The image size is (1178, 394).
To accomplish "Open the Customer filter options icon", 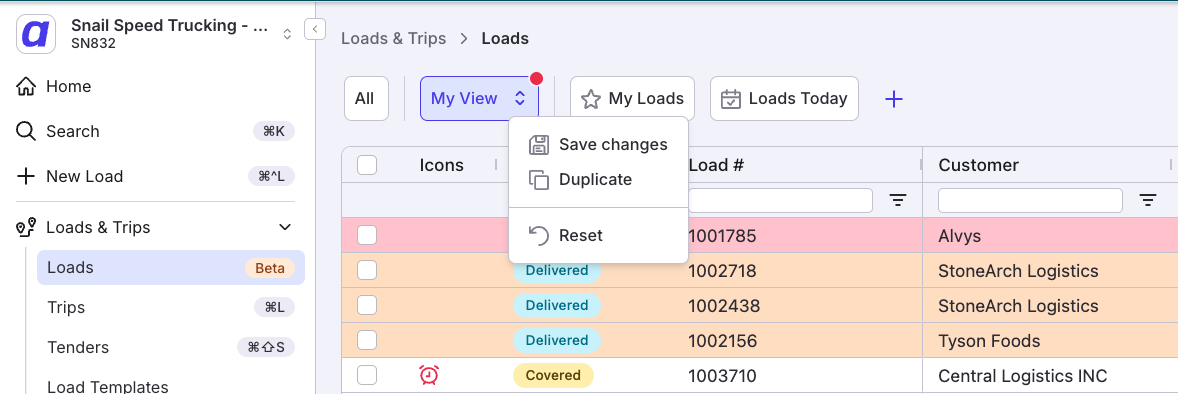I will (1147, 200).
